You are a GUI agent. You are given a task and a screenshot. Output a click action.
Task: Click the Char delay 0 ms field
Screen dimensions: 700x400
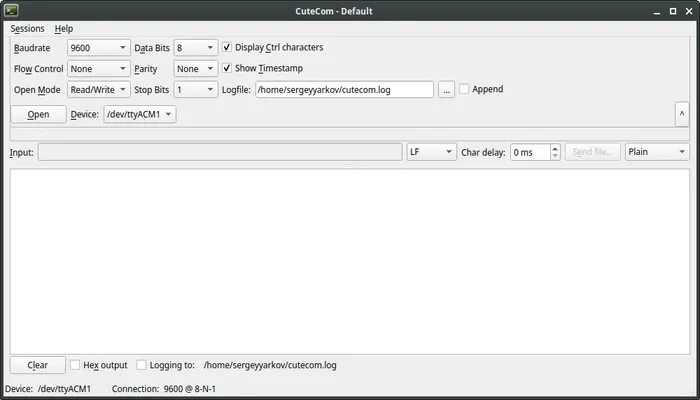(x=530, y=152)
